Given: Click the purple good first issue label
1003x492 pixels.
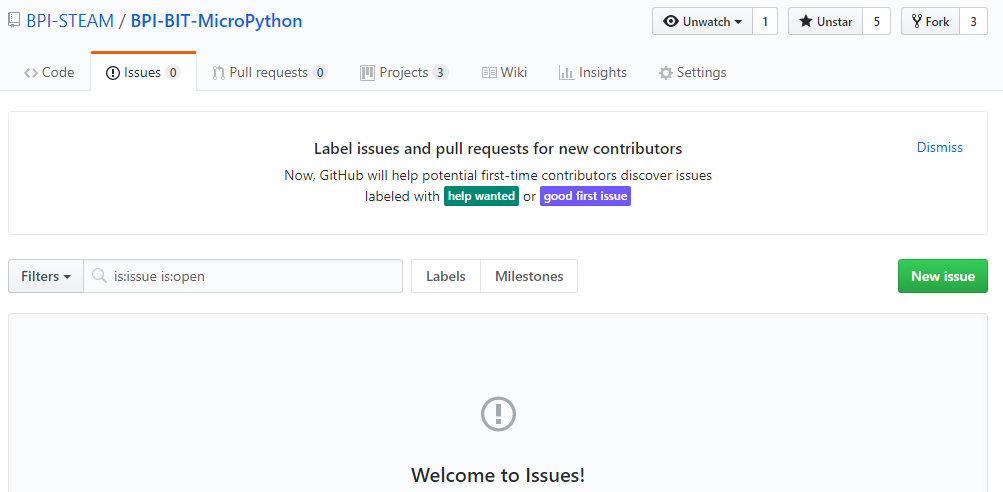Looking at the screenshot, I should tap(585, 196).
